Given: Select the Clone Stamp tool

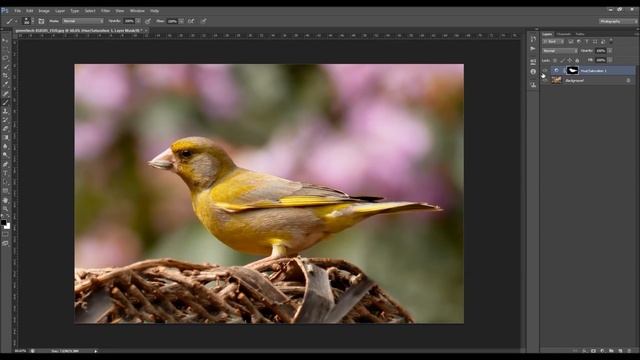Looking at the screenshot, I should click(5, 111).
